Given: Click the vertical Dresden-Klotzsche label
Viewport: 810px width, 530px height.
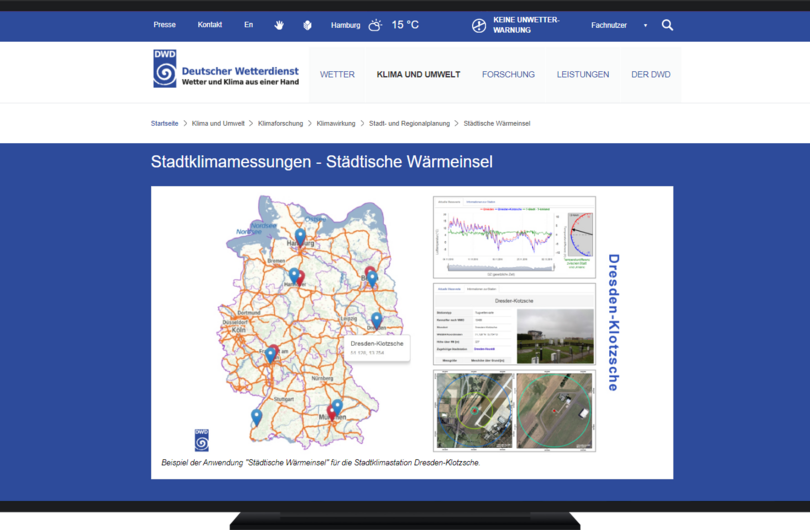Looking at the screenshot, I should [613, 322].
